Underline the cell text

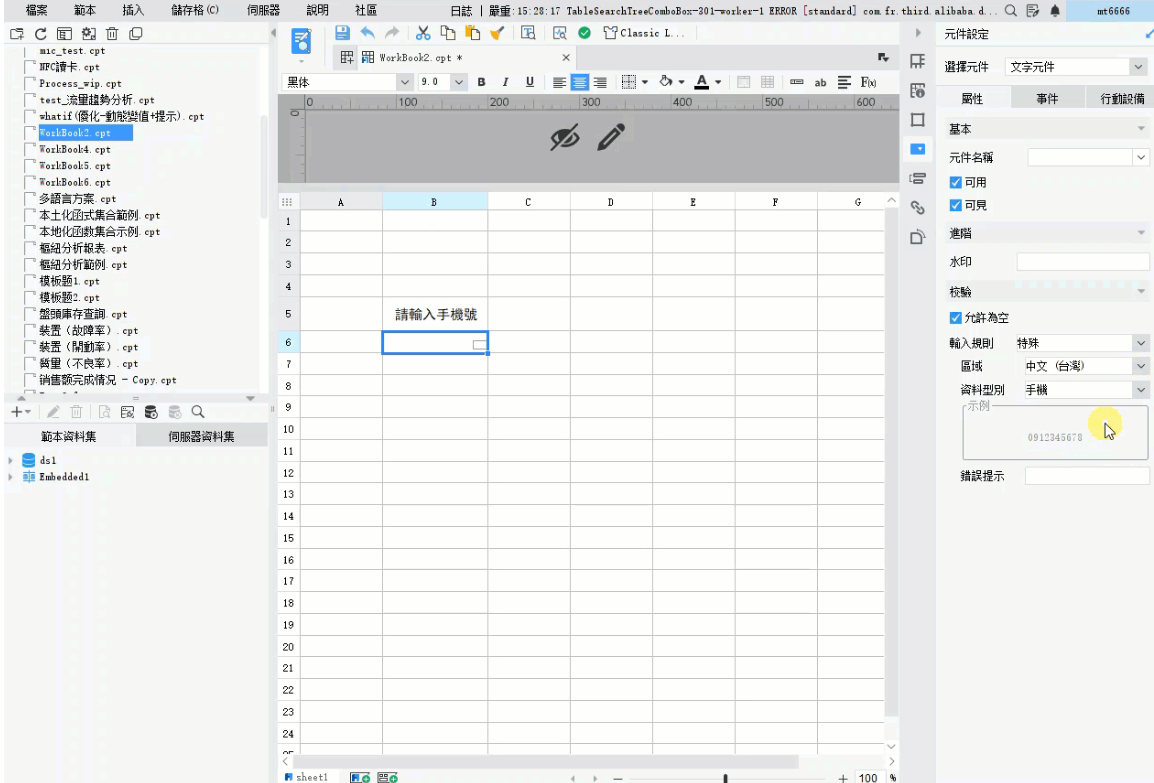click(x=529, y=82)
